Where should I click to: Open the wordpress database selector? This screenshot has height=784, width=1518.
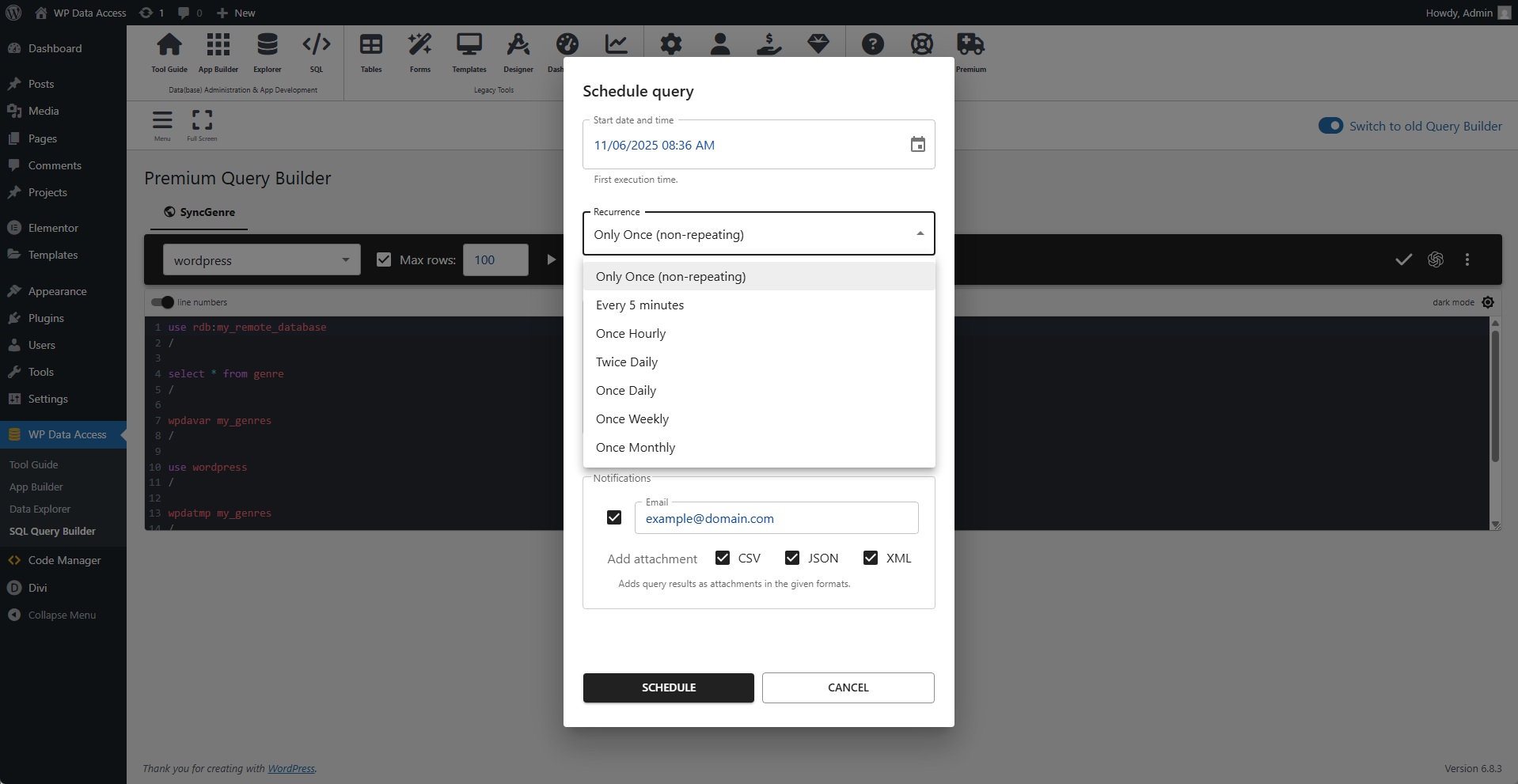pyautogui.click(x=261, y=259)
